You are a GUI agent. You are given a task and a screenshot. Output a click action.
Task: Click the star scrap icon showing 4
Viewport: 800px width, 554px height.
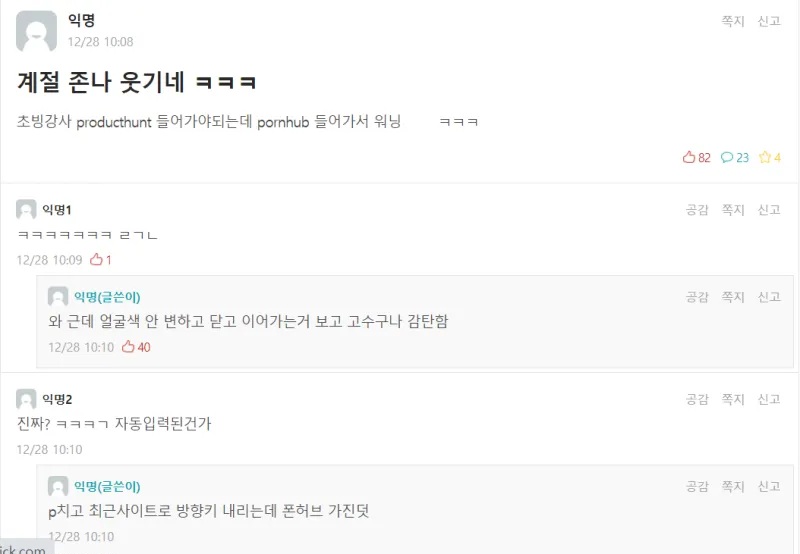pyautogui.click(x=765, y=157)
